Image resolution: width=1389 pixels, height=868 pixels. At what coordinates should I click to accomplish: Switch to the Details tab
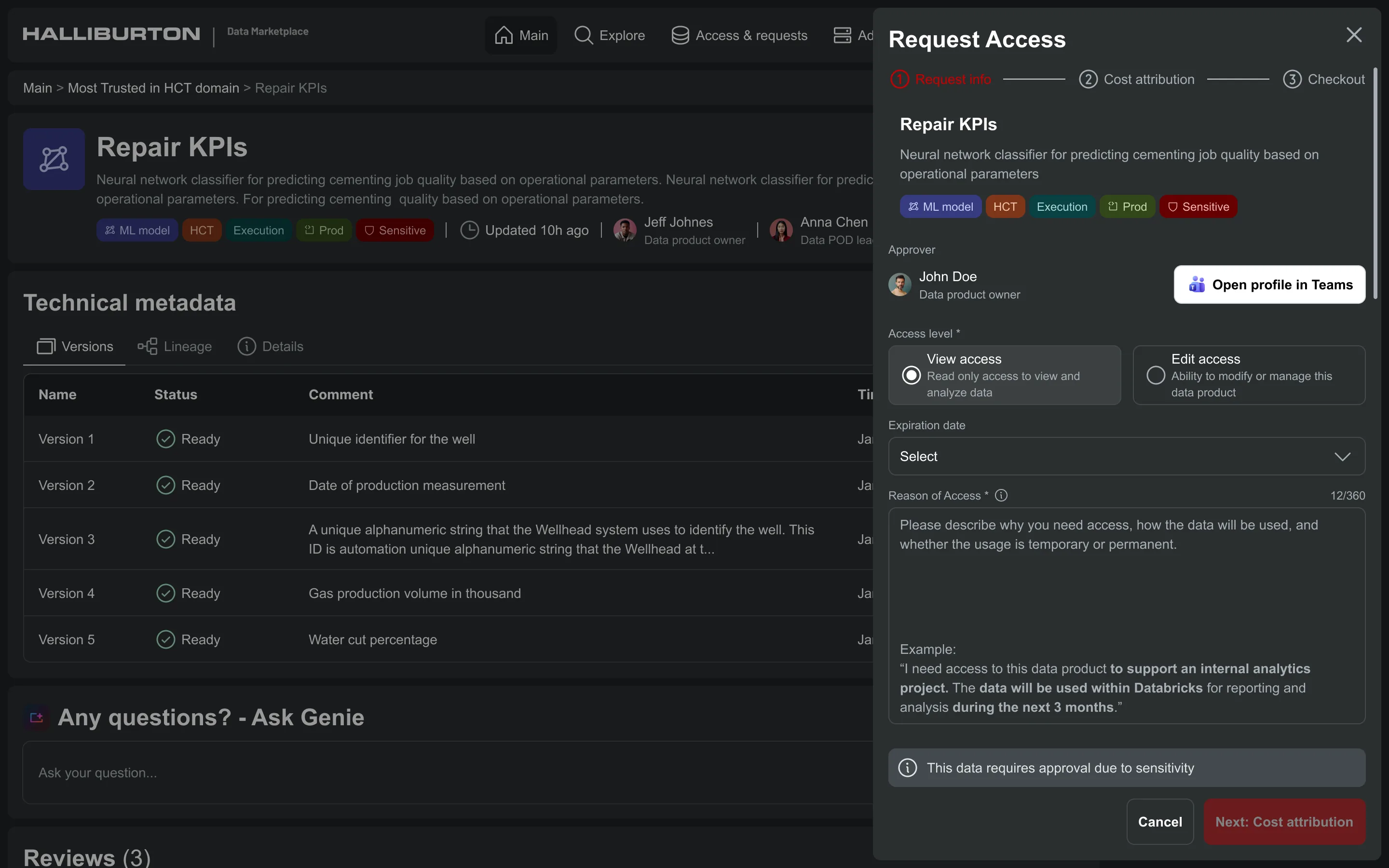[271, 347]
